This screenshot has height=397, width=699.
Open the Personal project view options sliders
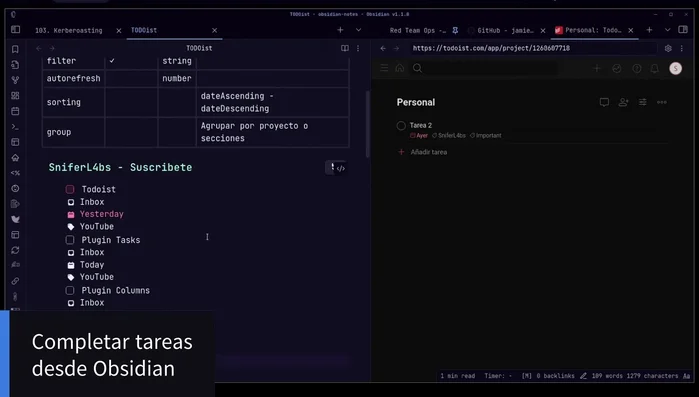pyautogui.click(x=642, y=102)
